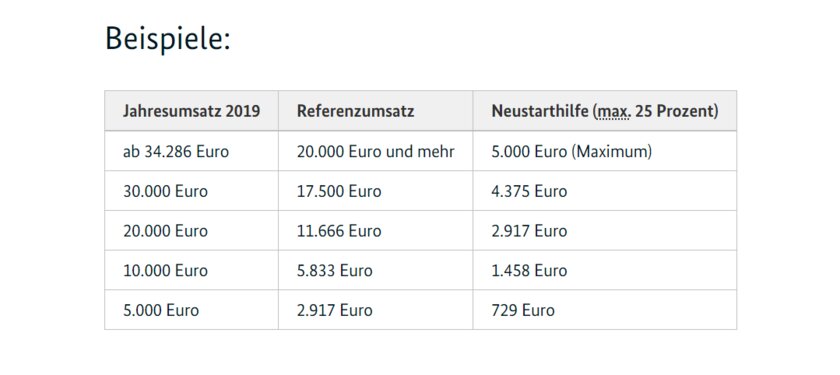Select the Jahresumsatz 2019 column header
The image size is (840, 375).
point(192,111)
